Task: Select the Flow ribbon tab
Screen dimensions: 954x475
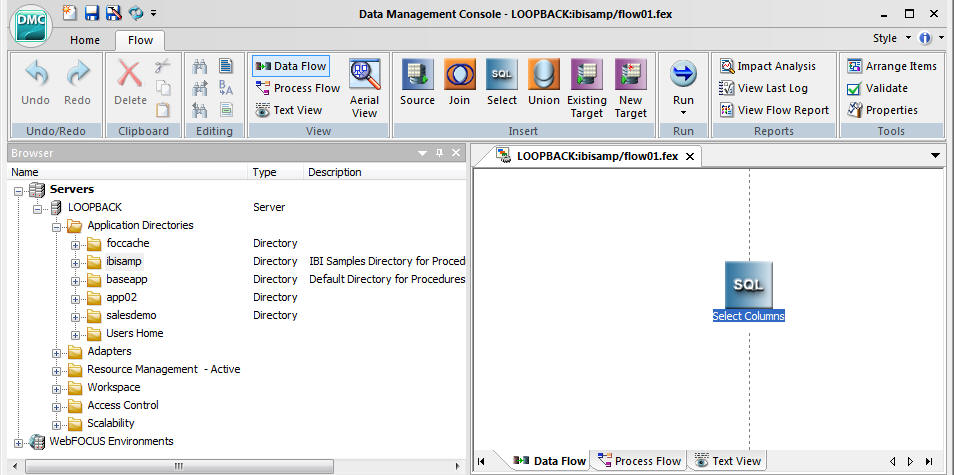Action: (141, 40)
